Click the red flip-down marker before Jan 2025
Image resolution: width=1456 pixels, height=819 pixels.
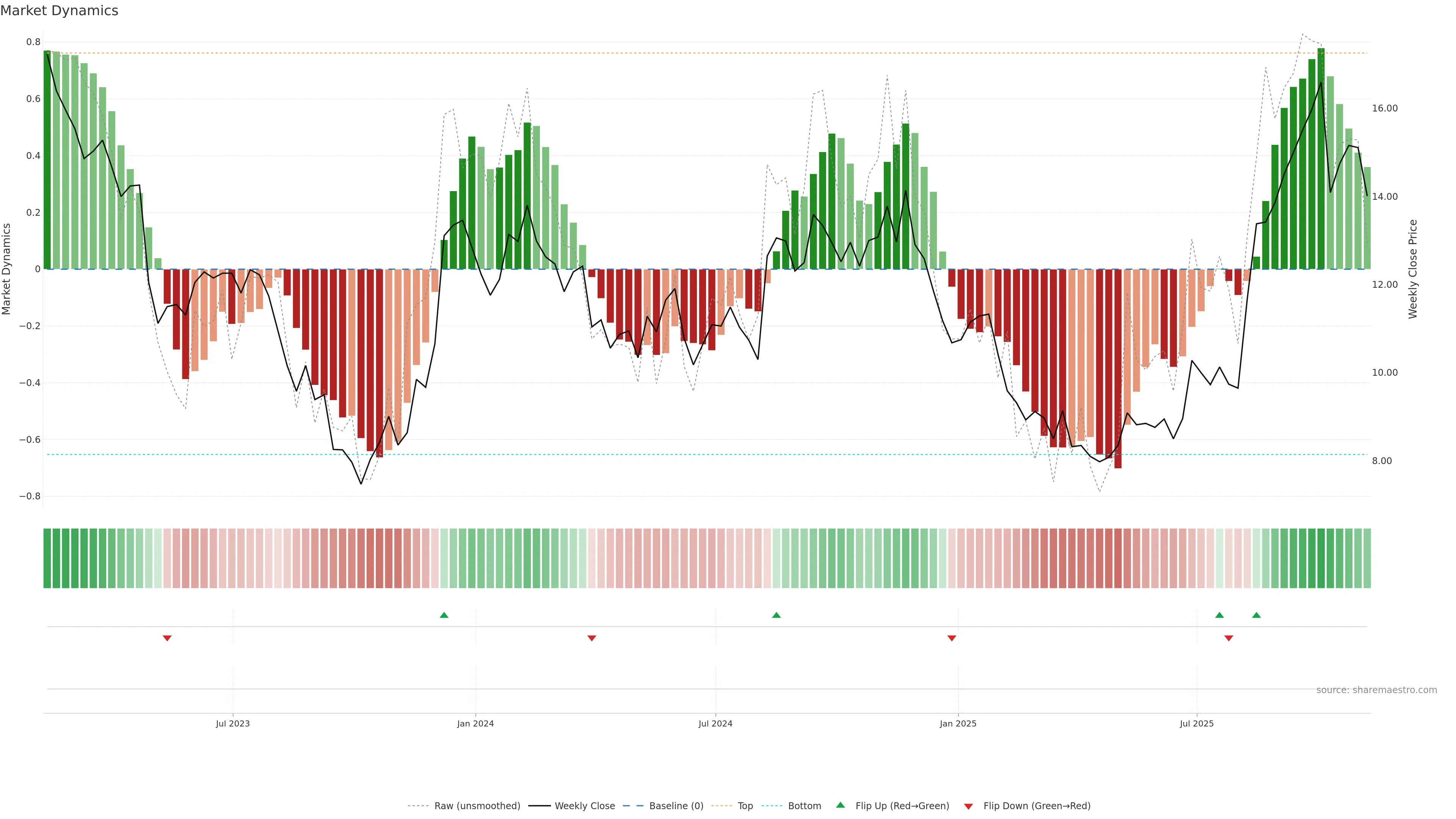click(x=951, y=638)
